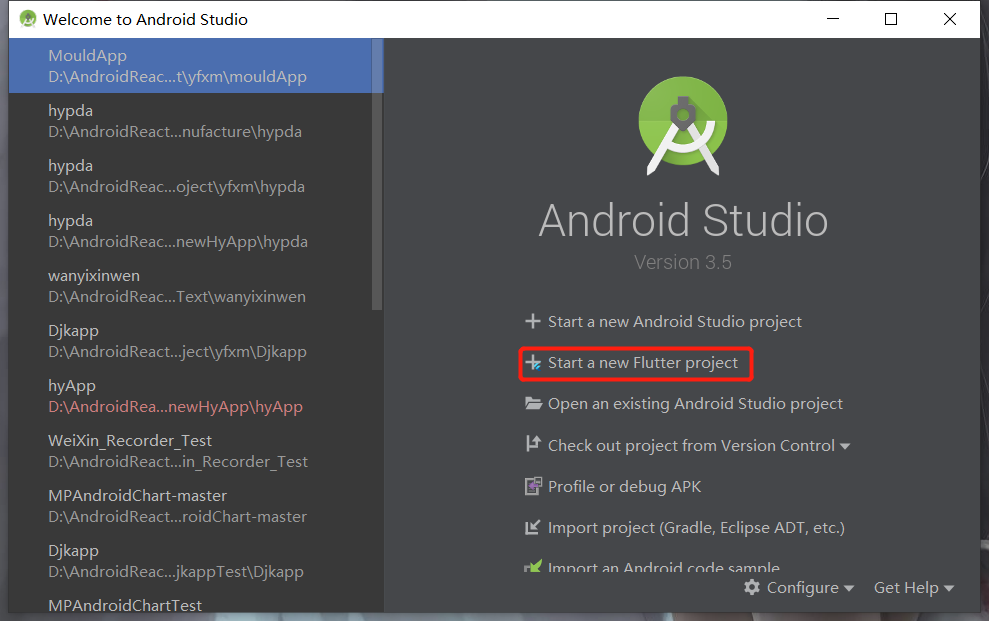This screenshot has width=989, height=621.
Task: Click the recent projects list scrollbar
Action: pyautogui.click(x=377, y=175)
